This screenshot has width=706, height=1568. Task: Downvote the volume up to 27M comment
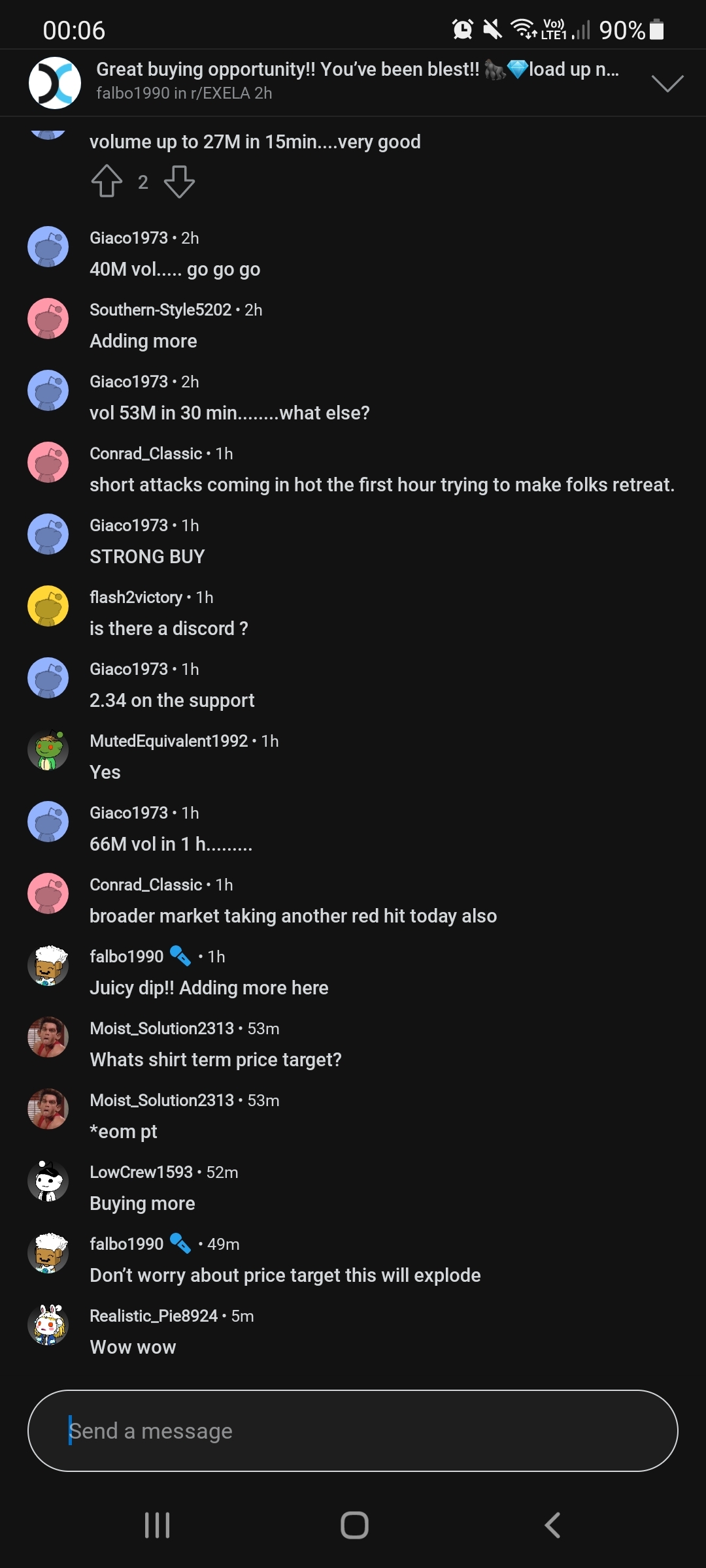pyautogui.click(x=179, y=181)
